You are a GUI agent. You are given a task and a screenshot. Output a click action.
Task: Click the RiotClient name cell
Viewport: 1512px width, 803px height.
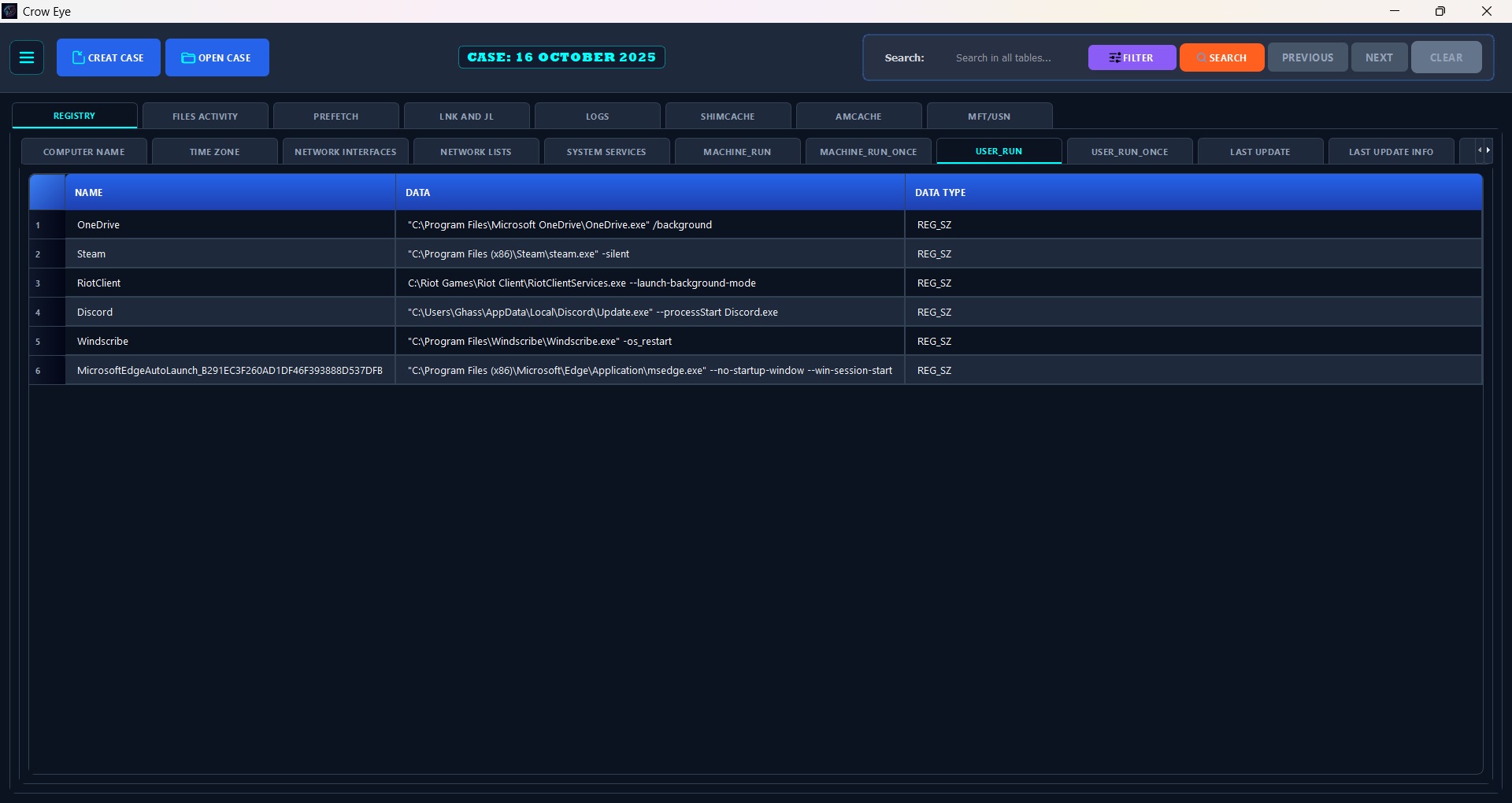coord(230,283)
